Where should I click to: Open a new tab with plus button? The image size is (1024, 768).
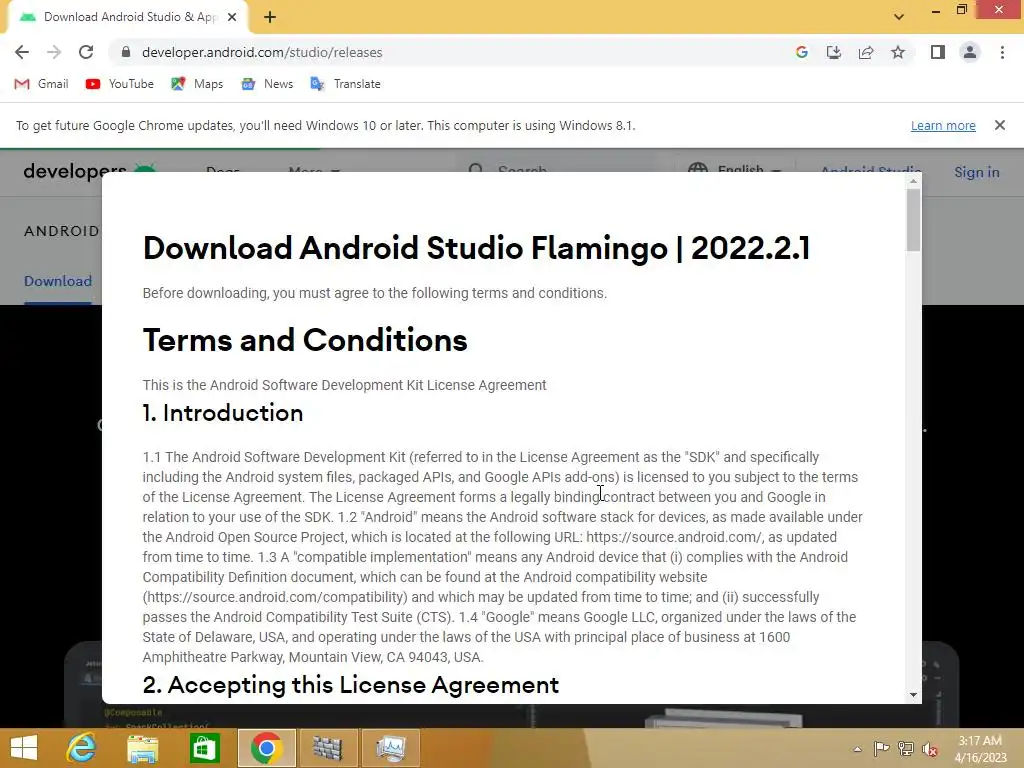(x=270, y=18)
